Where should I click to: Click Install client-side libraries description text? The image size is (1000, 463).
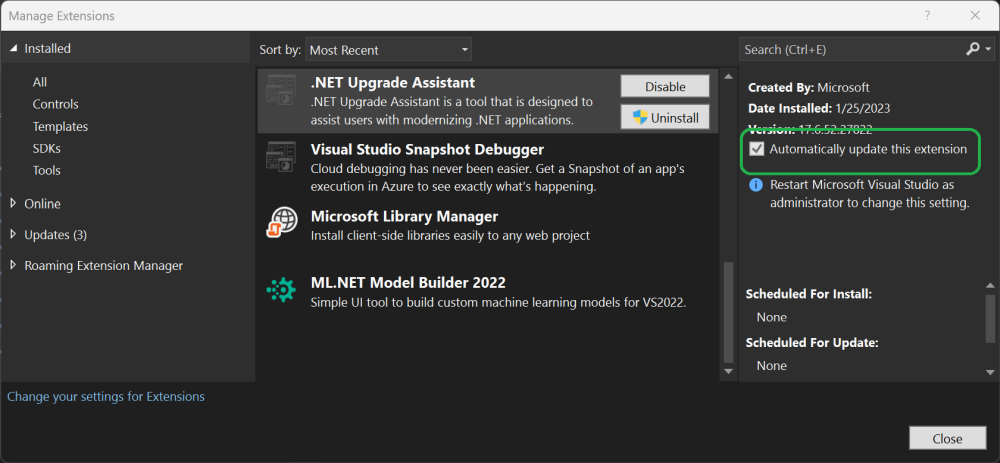click(x=450, y=235)
